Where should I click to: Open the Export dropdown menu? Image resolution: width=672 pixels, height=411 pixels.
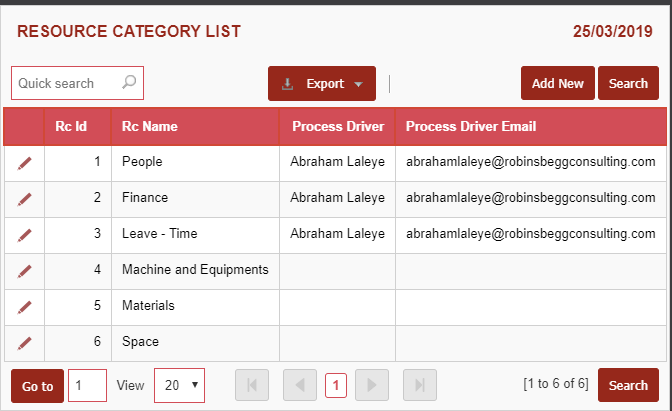tap(322, 84)
